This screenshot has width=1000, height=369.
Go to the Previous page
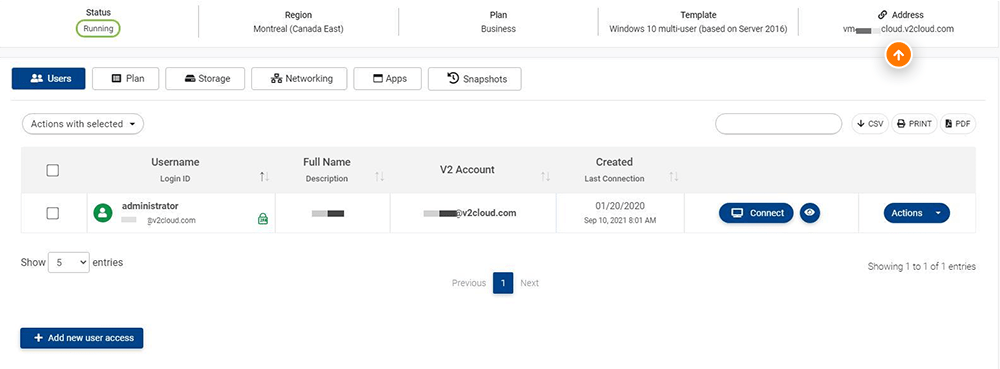pyautogui.click(x=469, y=283)
